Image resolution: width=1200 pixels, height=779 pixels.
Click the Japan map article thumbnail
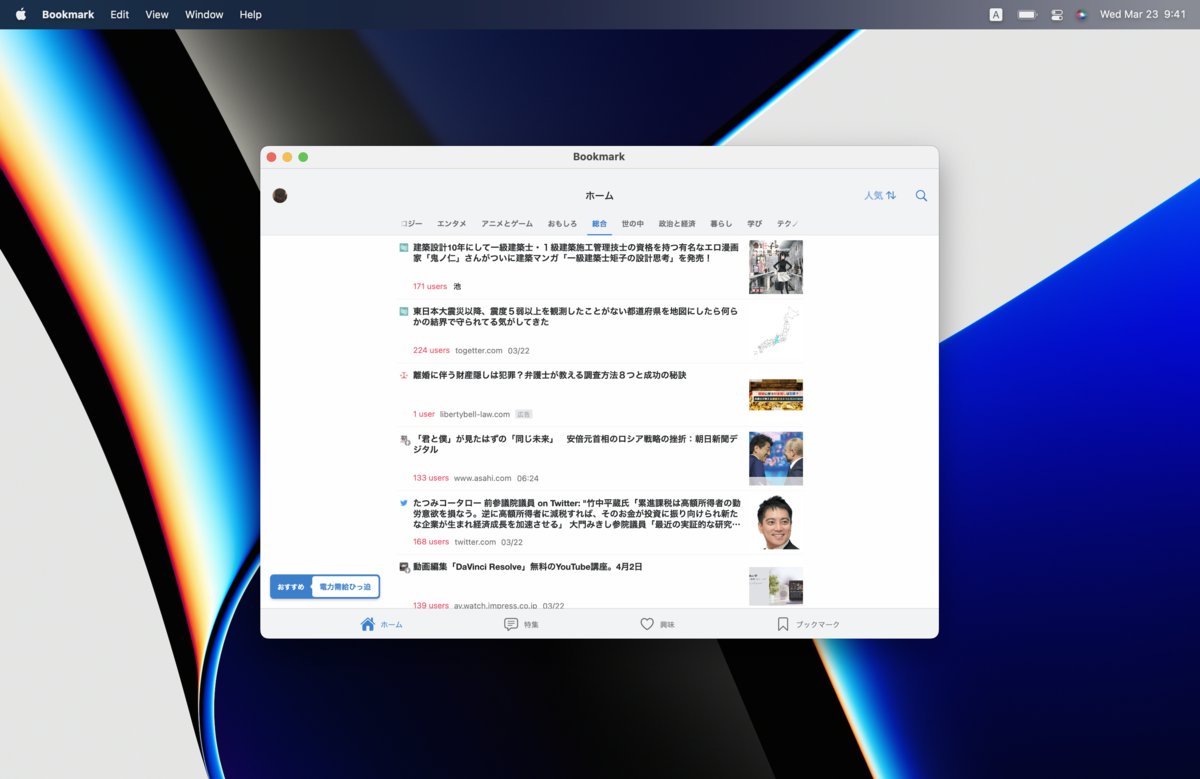775,331
